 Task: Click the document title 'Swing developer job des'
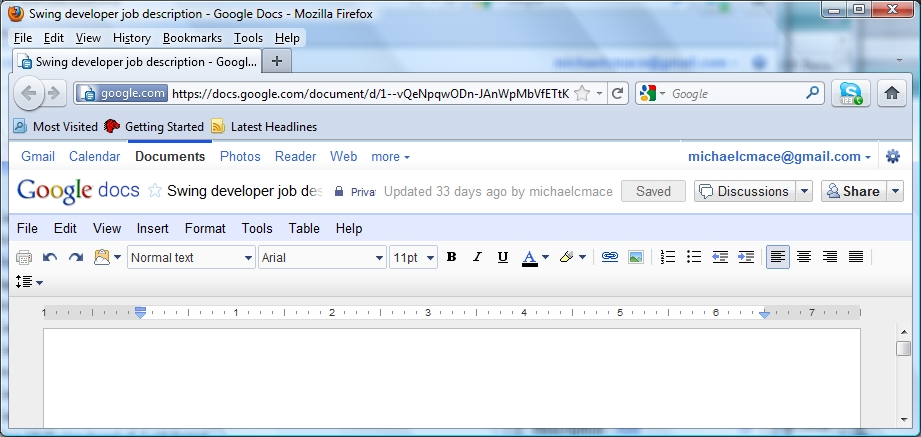click(x=244, y=191)
